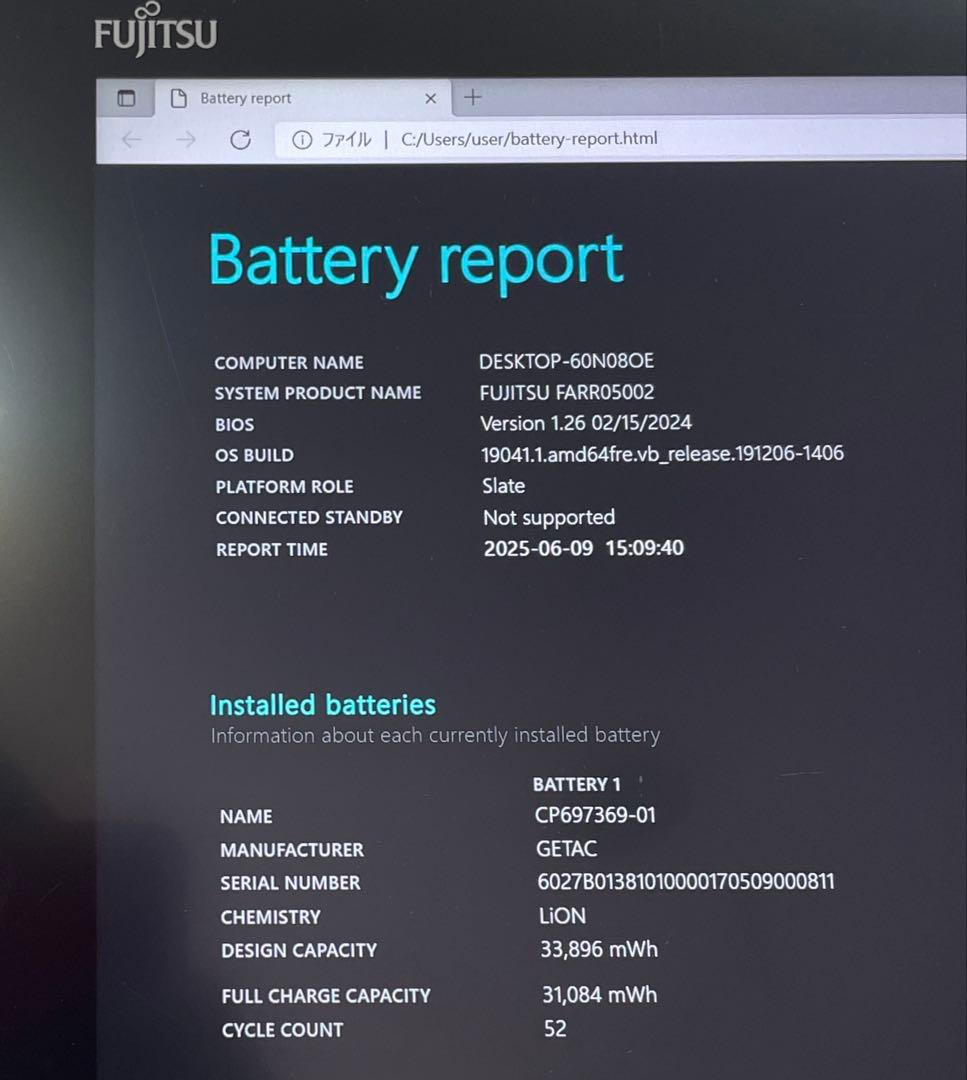Click the CONNECTED STANDBY label
Image resolution: width=967 pixels, height=1080 pixels.
point(309,518)
